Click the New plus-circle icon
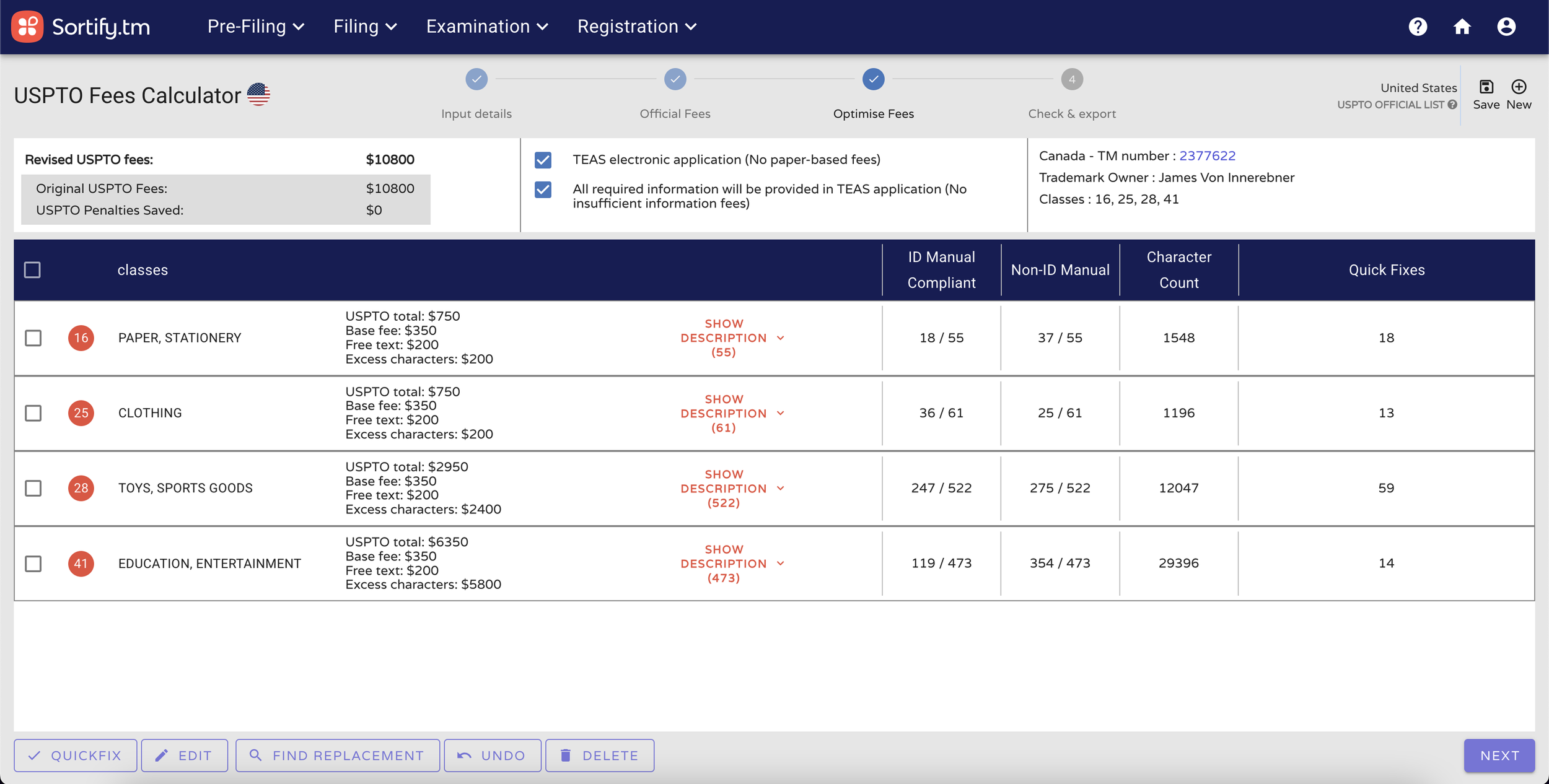The width and height of the screenshot is (1549, 784). (x=1519, y=87)
